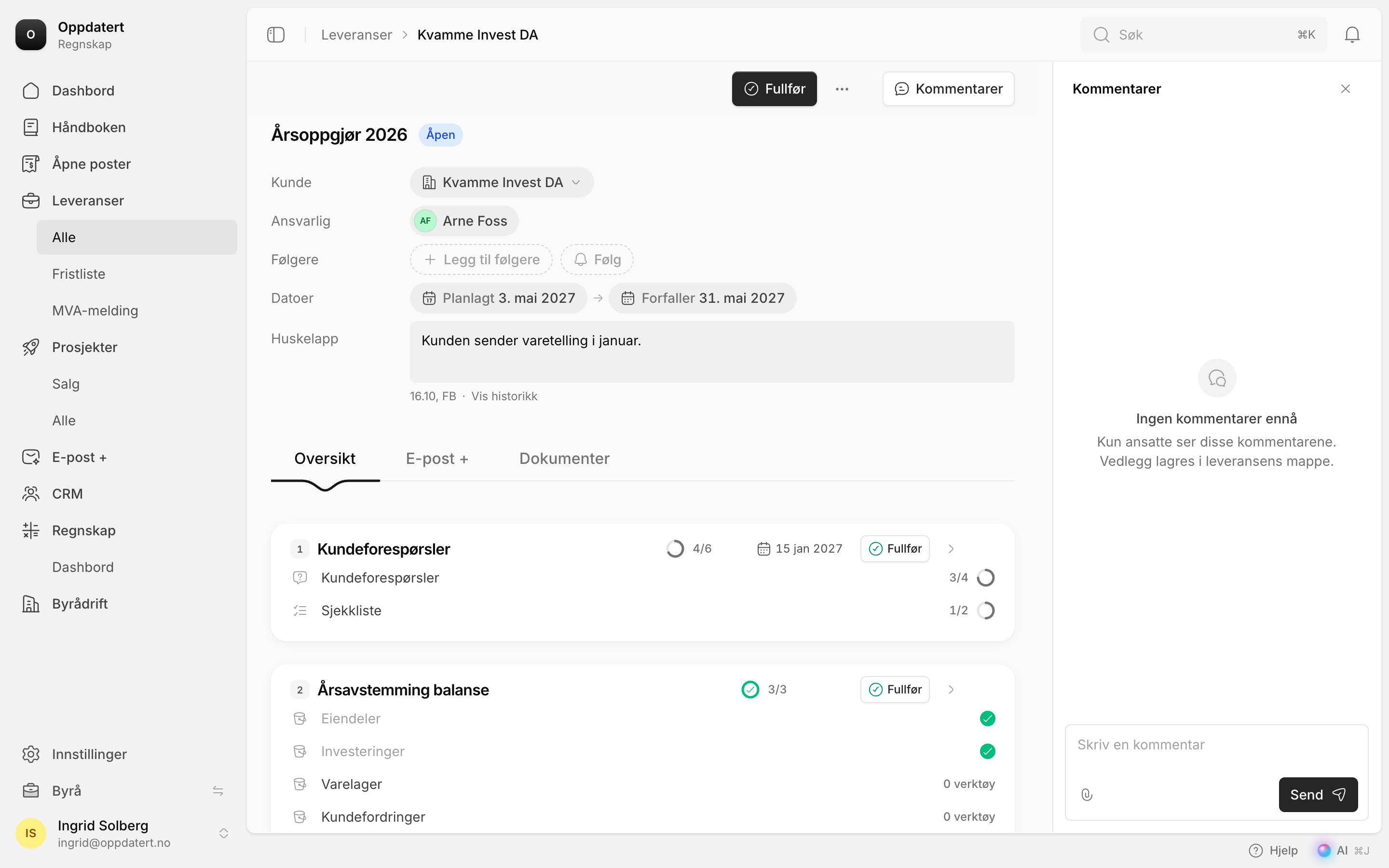Click the attachment paperclip in comment box

tap(1087, 795)
